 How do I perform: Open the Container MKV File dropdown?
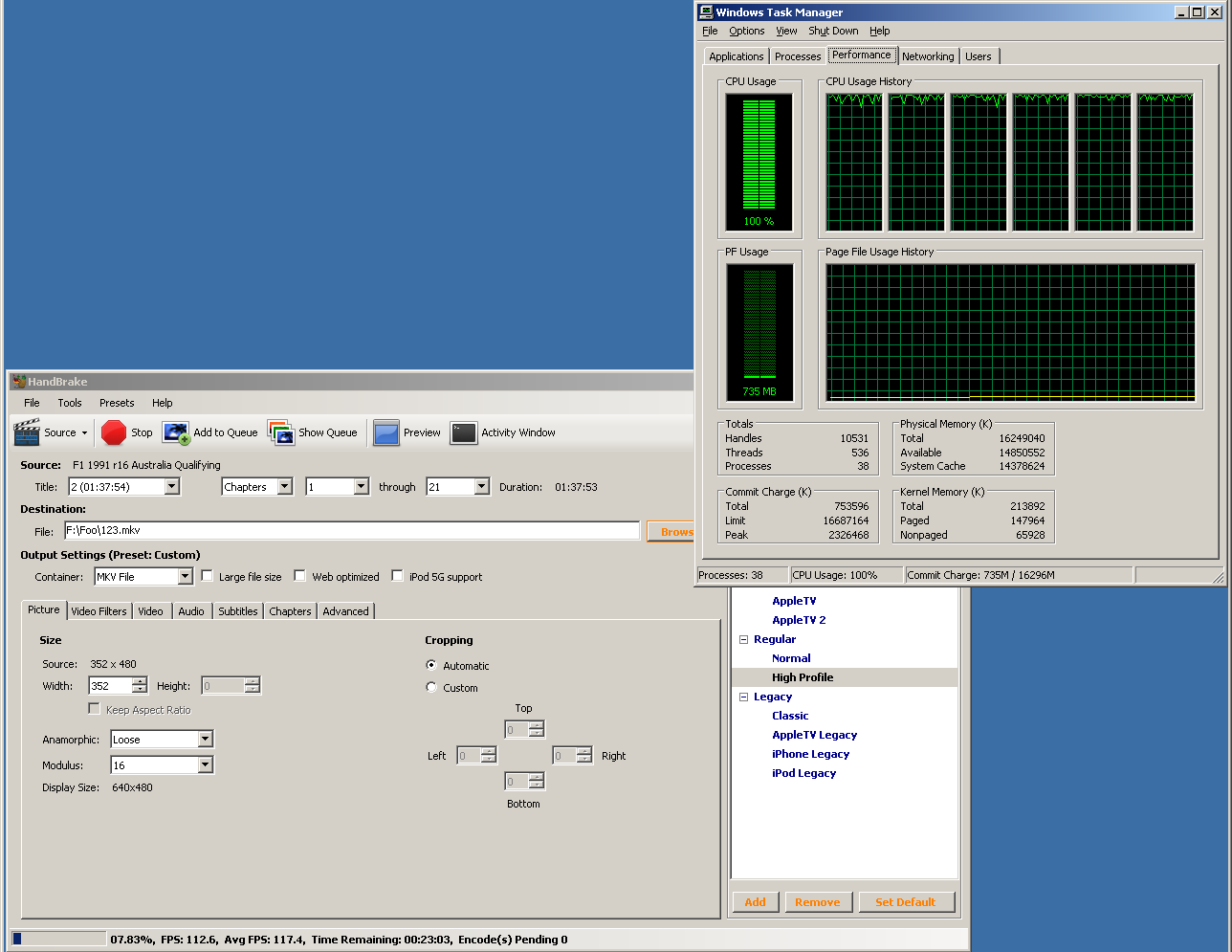tap(185, 577)
